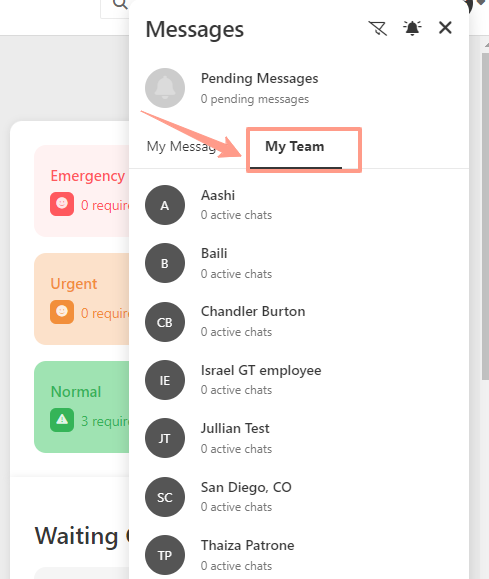Click the Emergency status smiley icon
The image size is (489, 579).
[x=62, y=204]
